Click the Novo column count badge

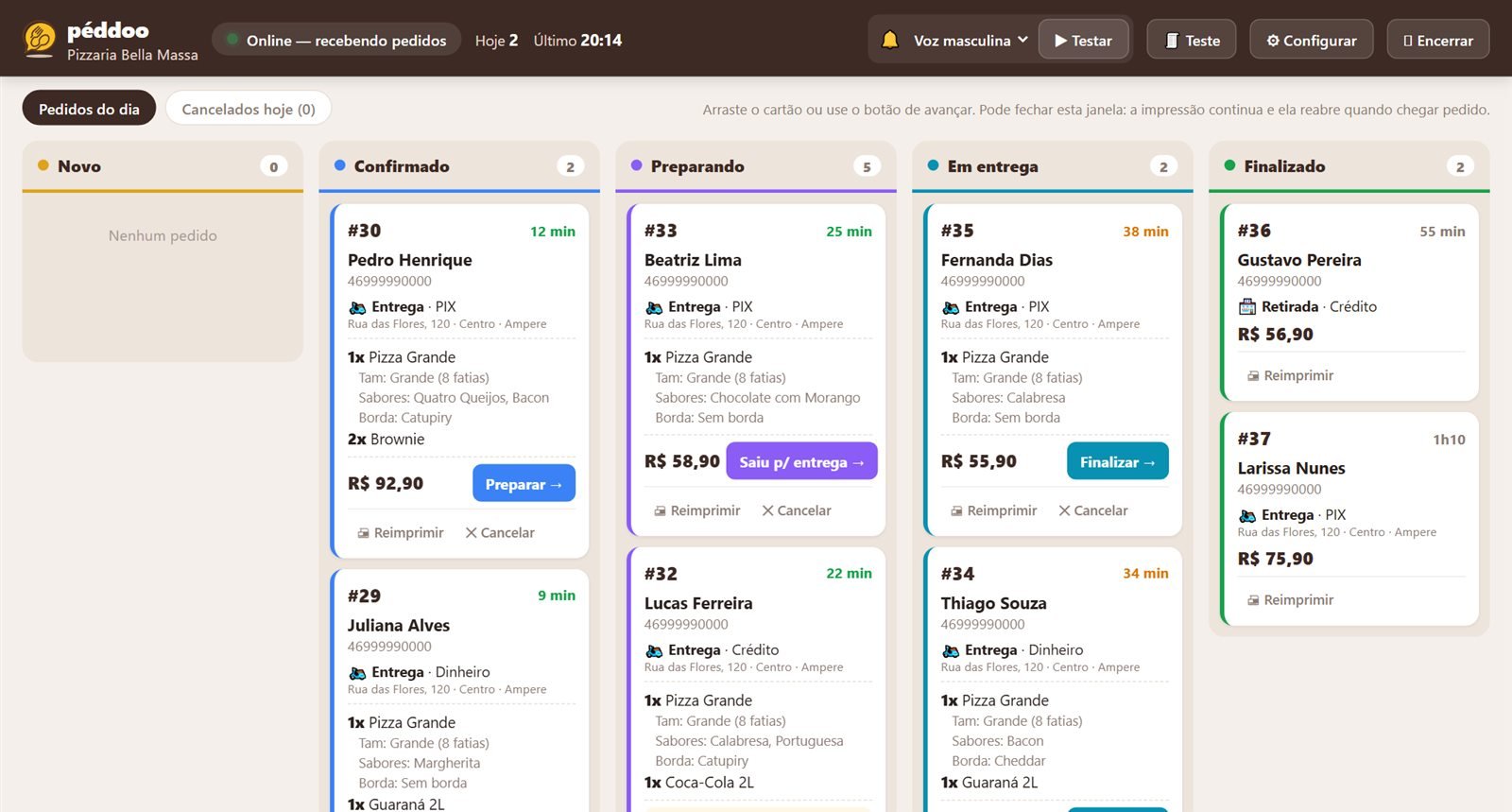click(274, 166)
